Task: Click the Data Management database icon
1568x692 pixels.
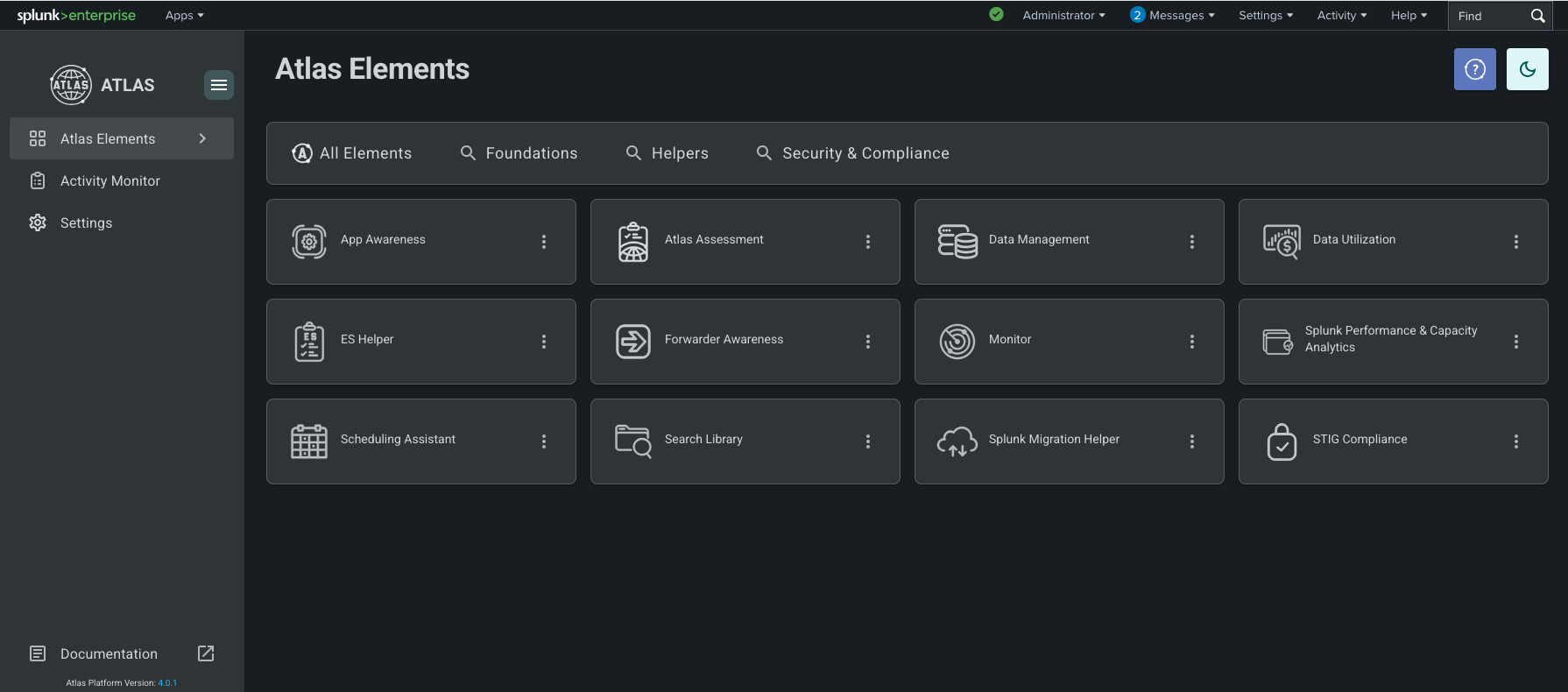Action: point(957,242)
